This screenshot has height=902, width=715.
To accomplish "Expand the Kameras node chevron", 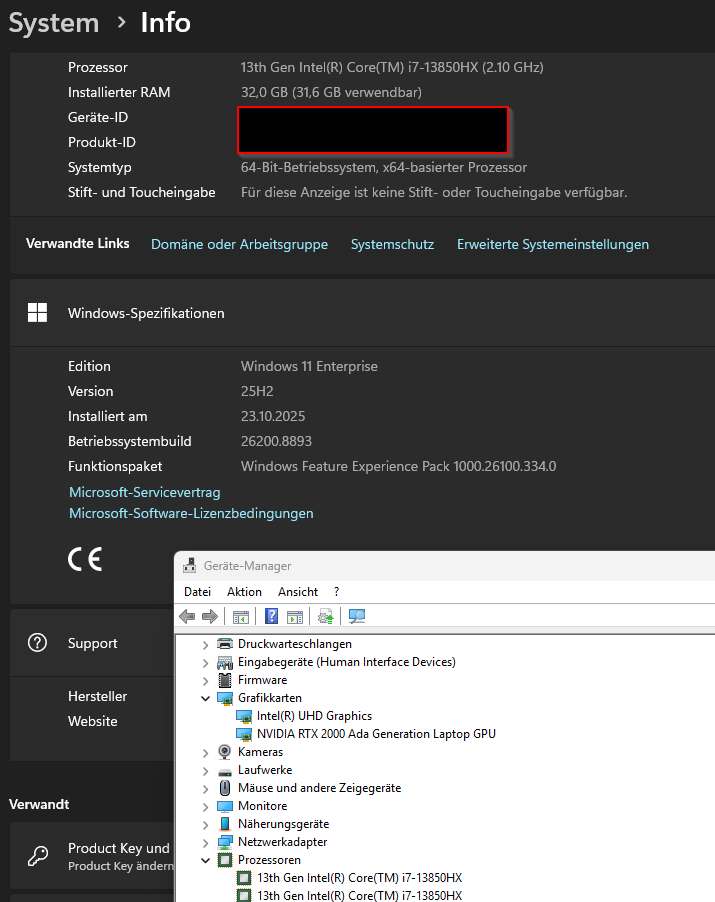I will 205,752.
